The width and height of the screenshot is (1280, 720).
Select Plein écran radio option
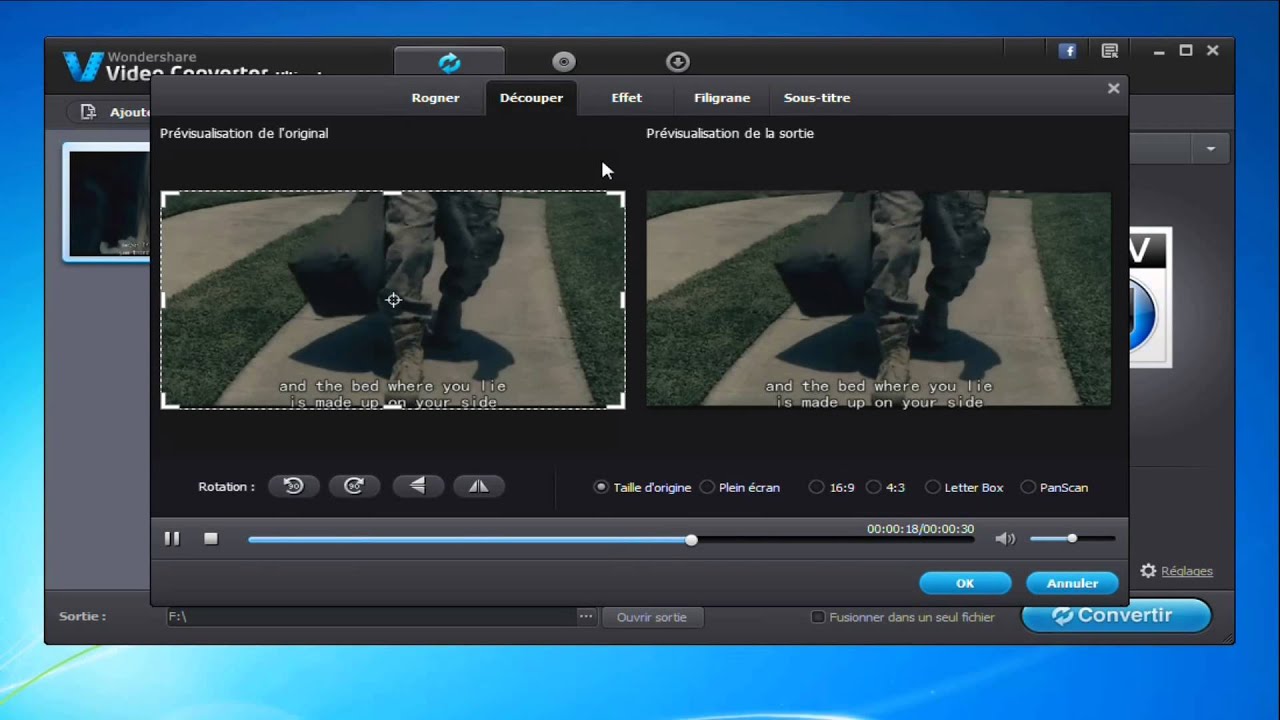pos(707,487)
